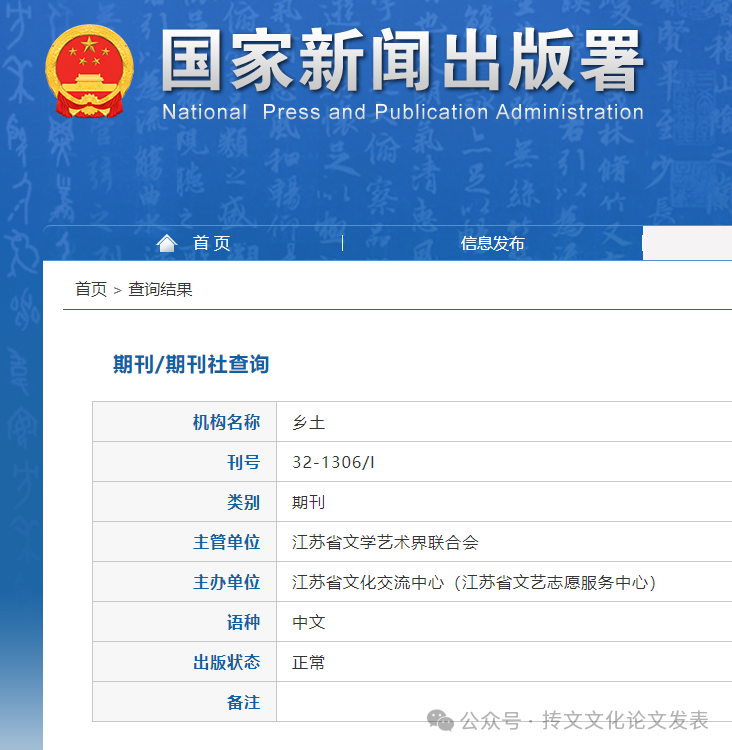This screenshot has height=750, width=732.
Task: Select the 备注 label cell
Action: pyautogui.click(x=185, y=702)
